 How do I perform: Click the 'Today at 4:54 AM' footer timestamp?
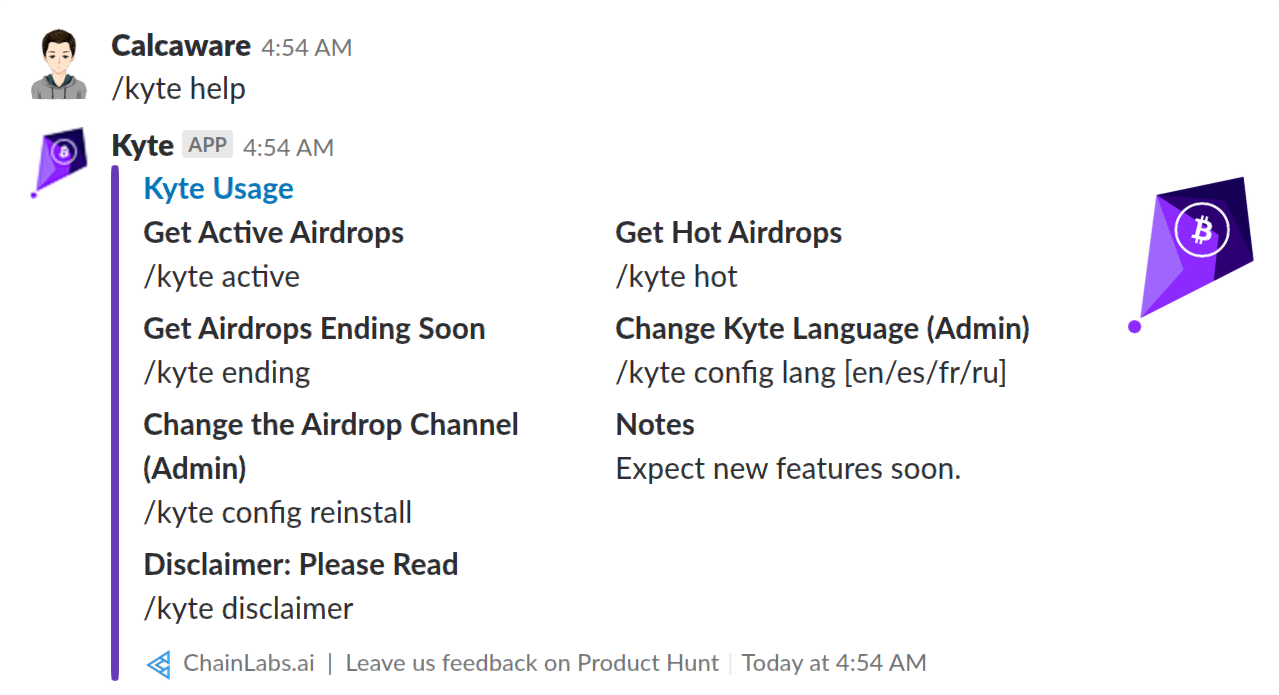click(834, 663)
